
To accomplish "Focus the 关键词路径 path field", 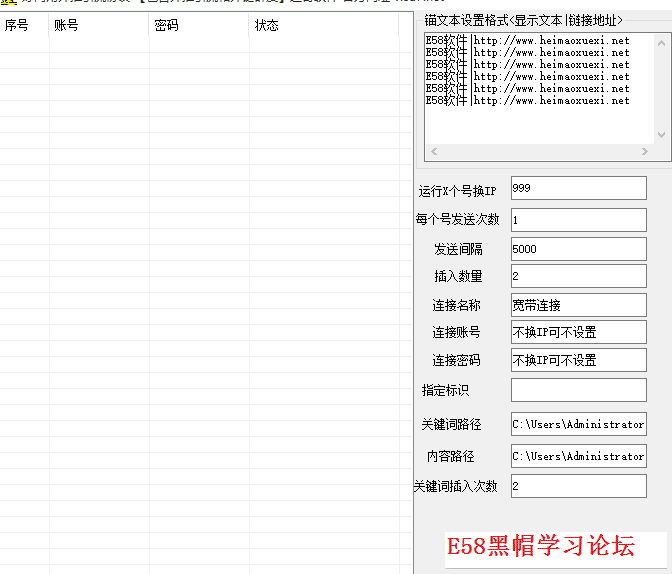I will coord(577,424).
